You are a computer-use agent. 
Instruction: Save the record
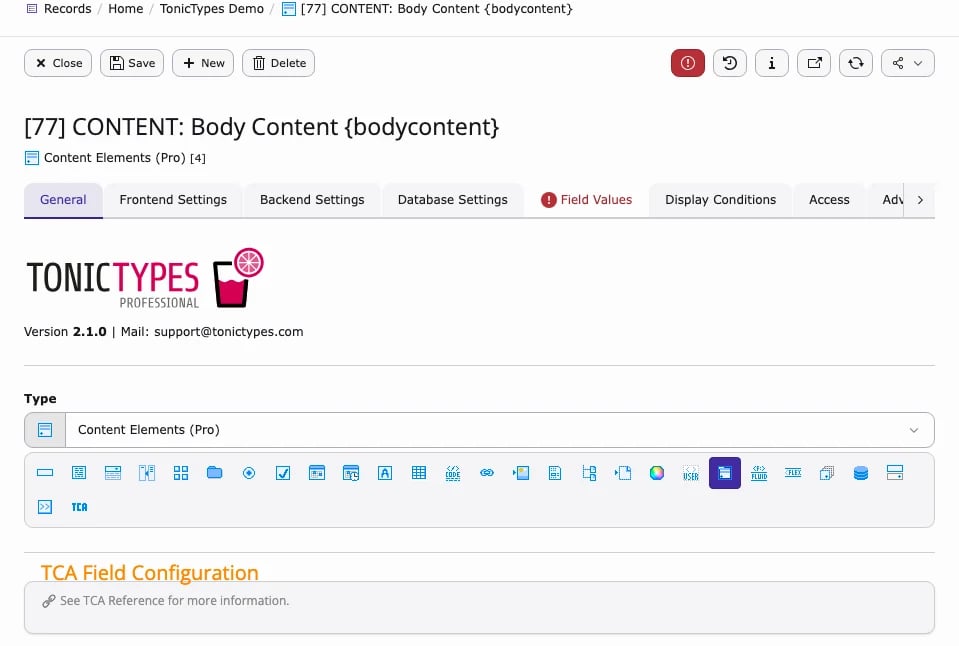tap(132, 63)
